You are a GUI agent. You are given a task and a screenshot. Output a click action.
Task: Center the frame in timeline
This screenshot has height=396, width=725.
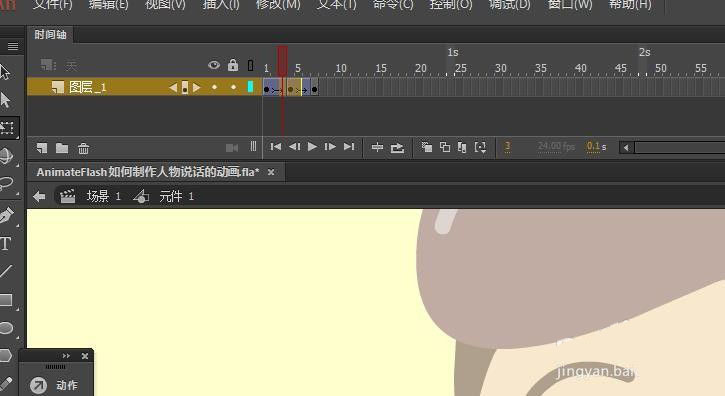pyautogui.click(x=377, y=148)
